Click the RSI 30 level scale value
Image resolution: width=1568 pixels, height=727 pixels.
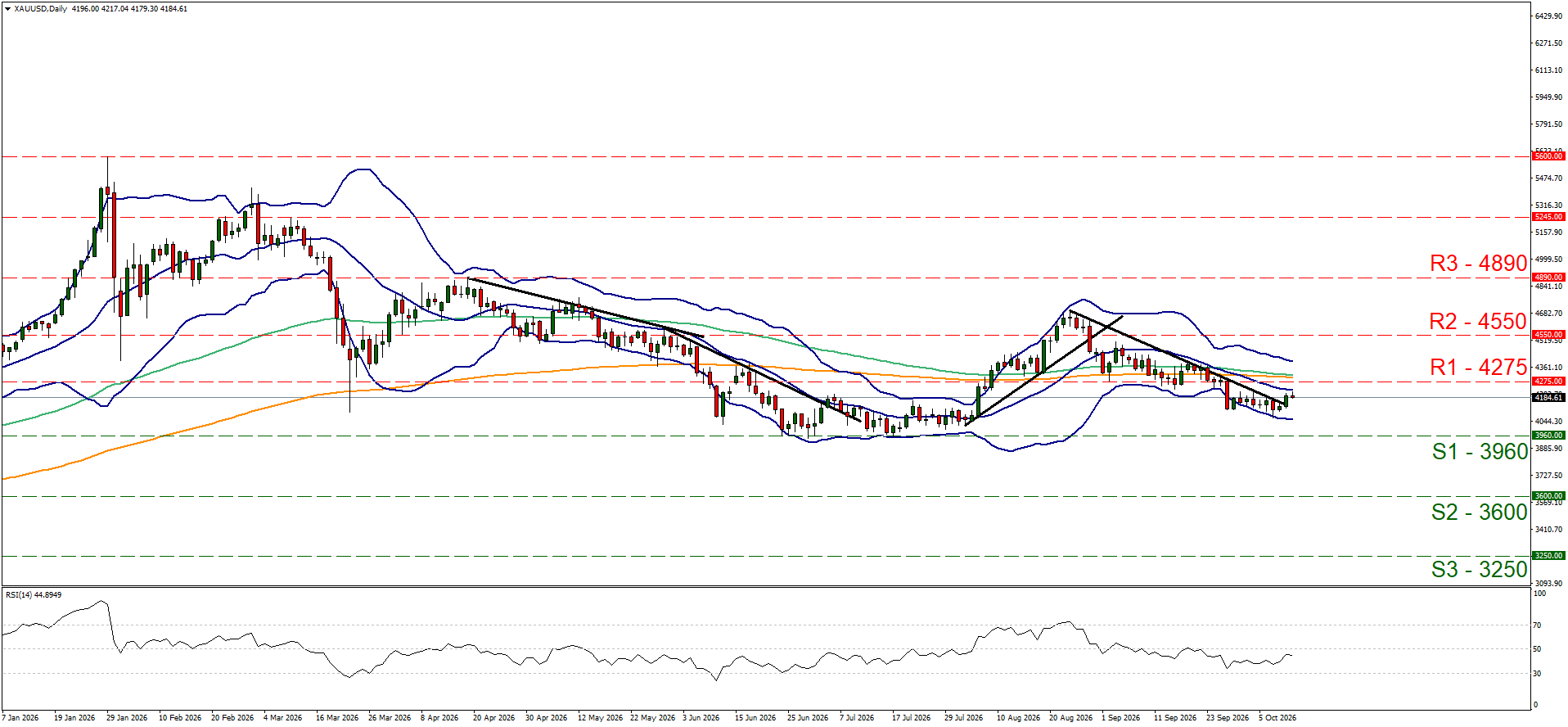click(1537, 674)
